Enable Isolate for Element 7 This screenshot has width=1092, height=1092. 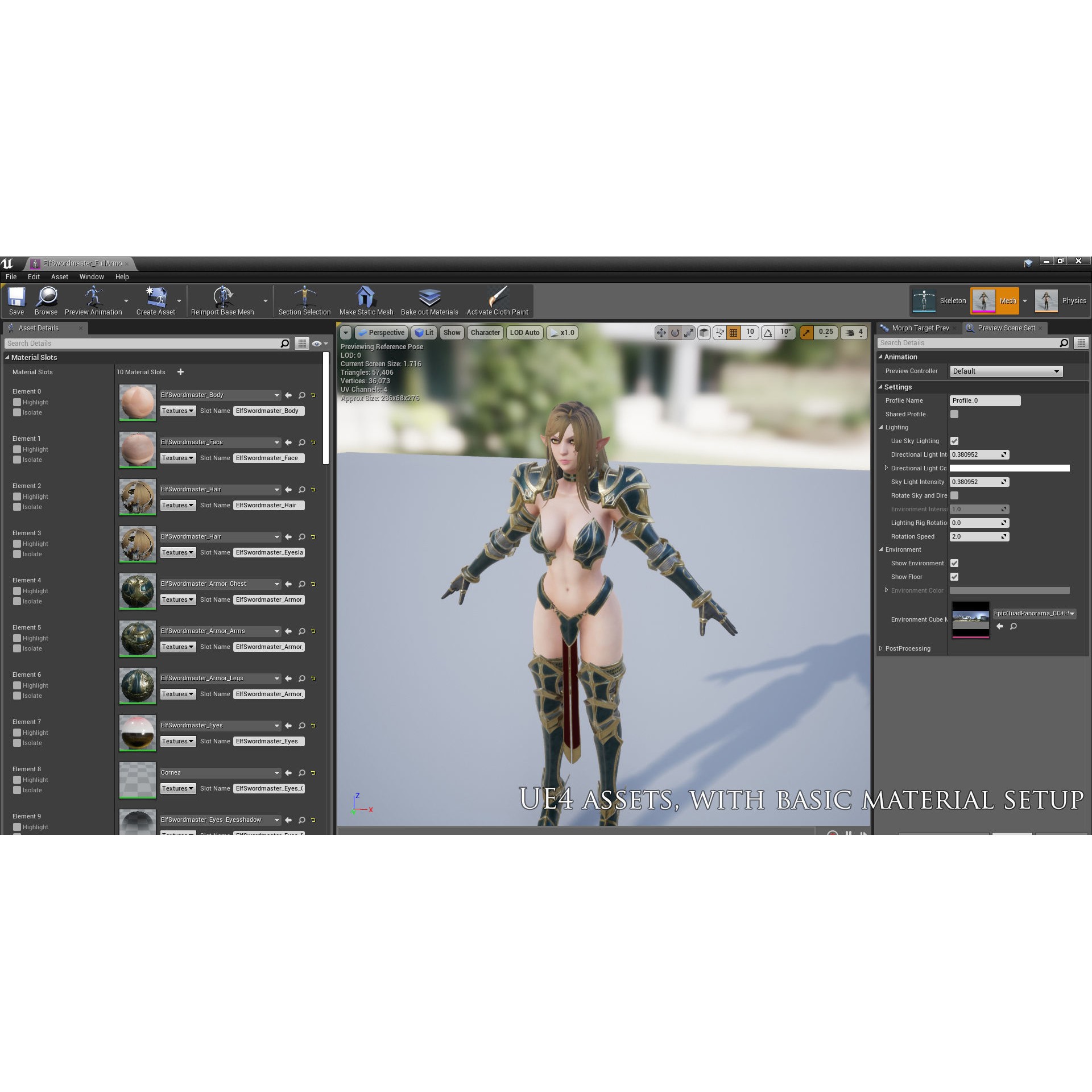click(17, 743)
